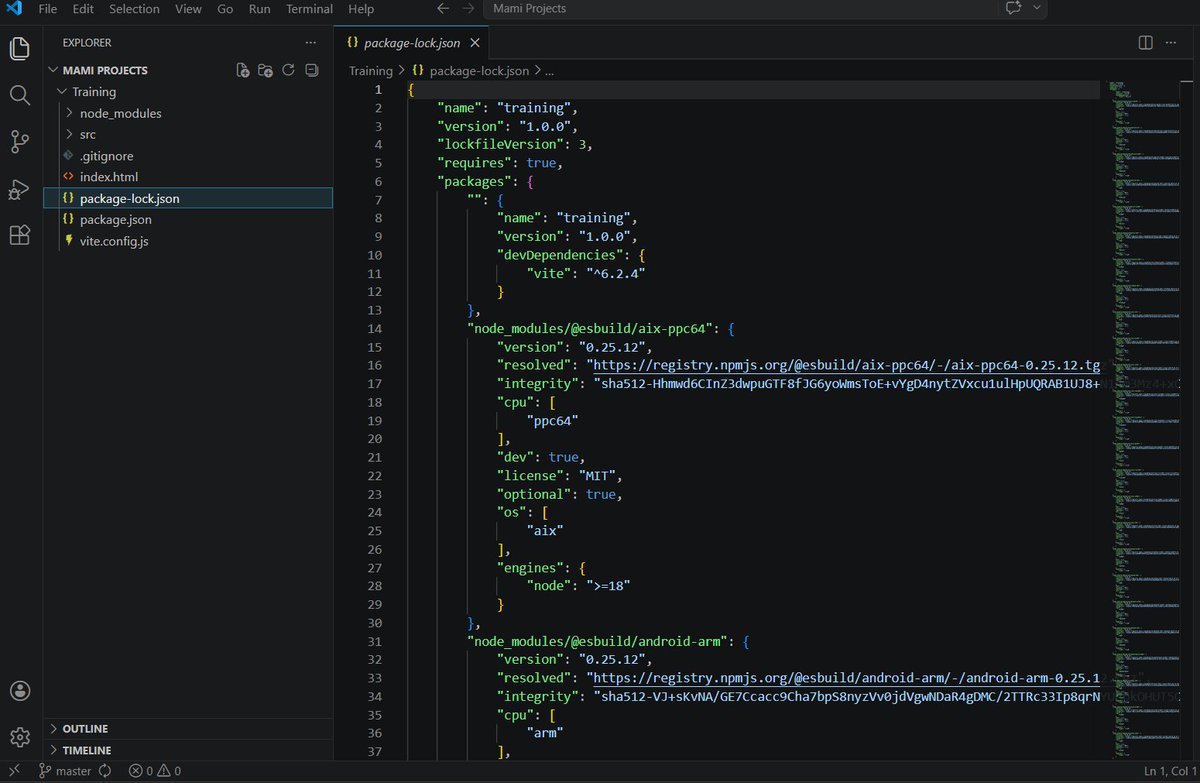Click the Mami Projects search box
The width and height of the screenshot is (1200, 783).
pyautogui.click(x=741, y=9)
